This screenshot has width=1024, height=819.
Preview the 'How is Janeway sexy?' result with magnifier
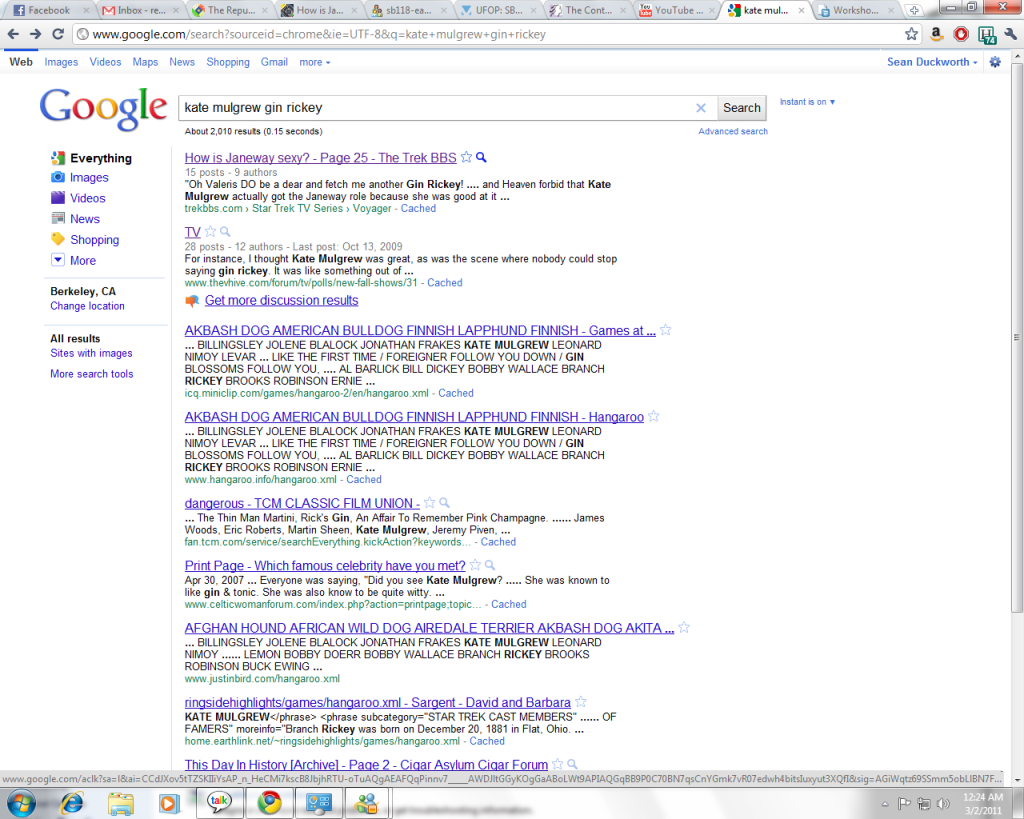481,157
